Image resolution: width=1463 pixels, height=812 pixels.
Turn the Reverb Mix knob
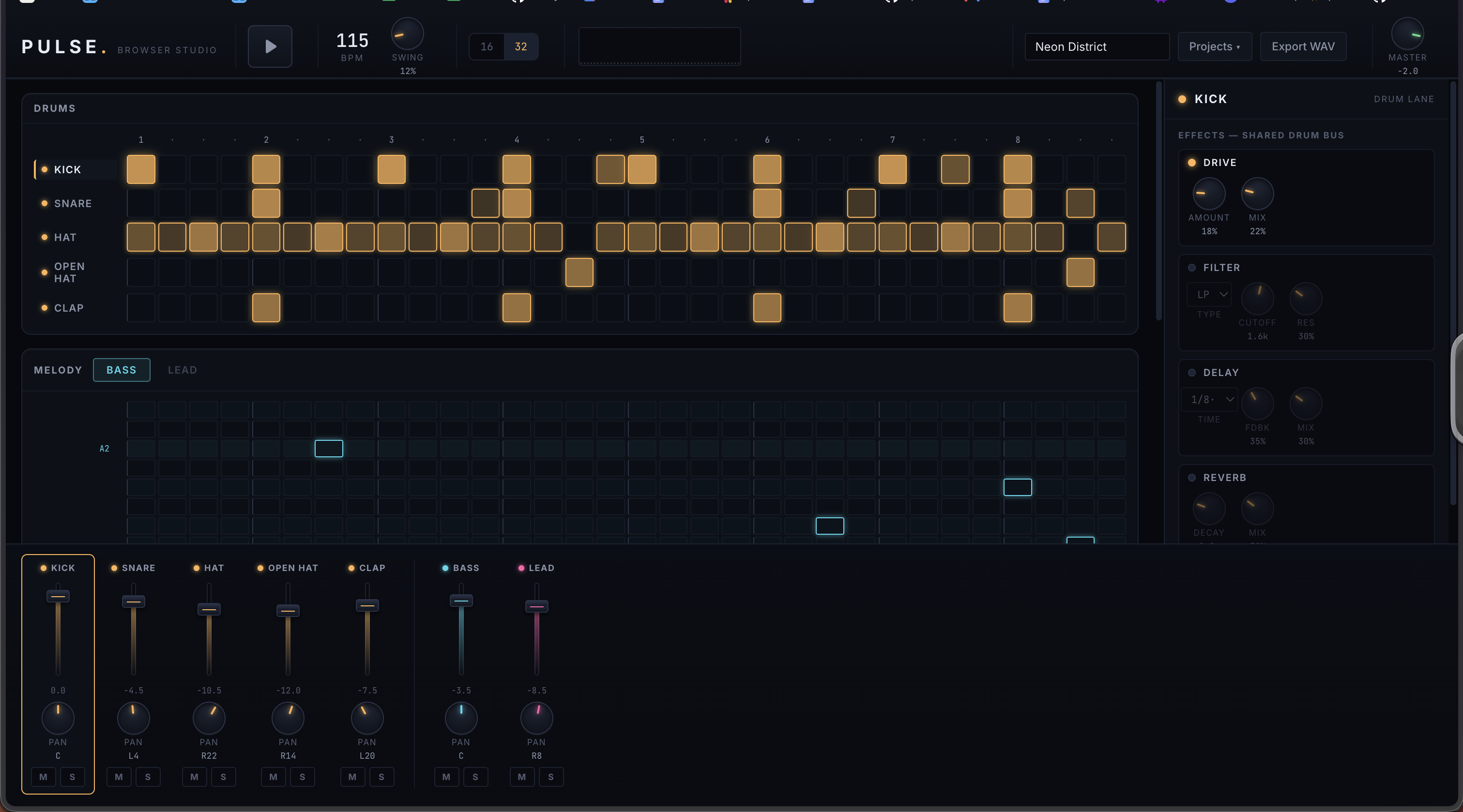coord(1257,509)
